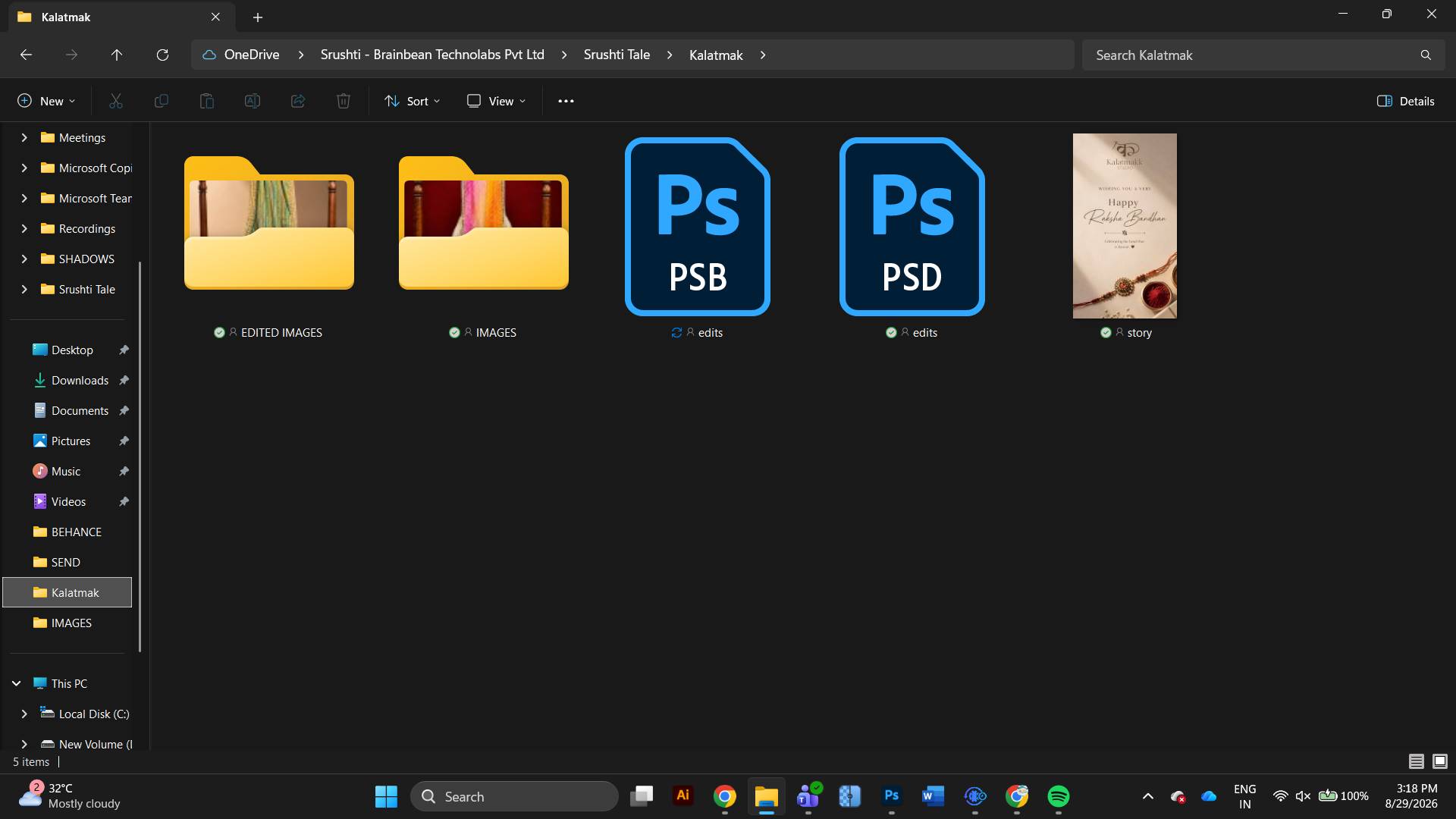Click the Cut scissors icon in toolbar

pos(116,101)
